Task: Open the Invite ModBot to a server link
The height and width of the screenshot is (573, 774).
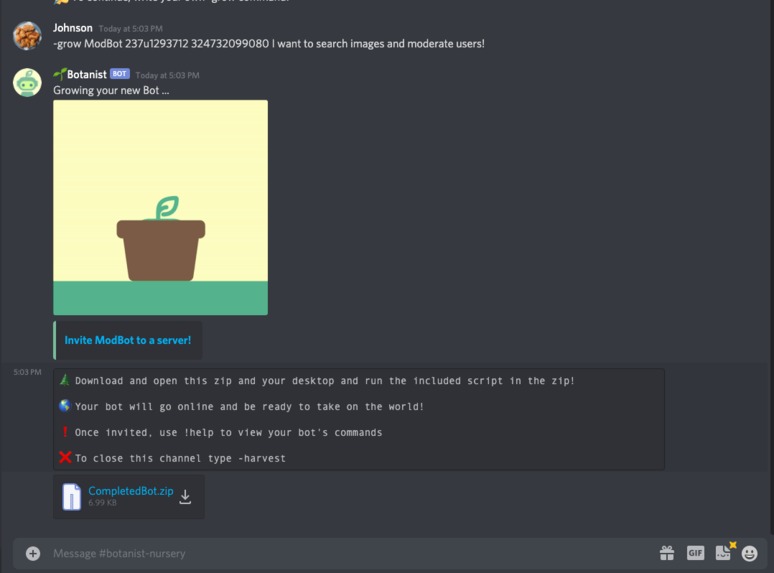Action: (x=127, y=340)
